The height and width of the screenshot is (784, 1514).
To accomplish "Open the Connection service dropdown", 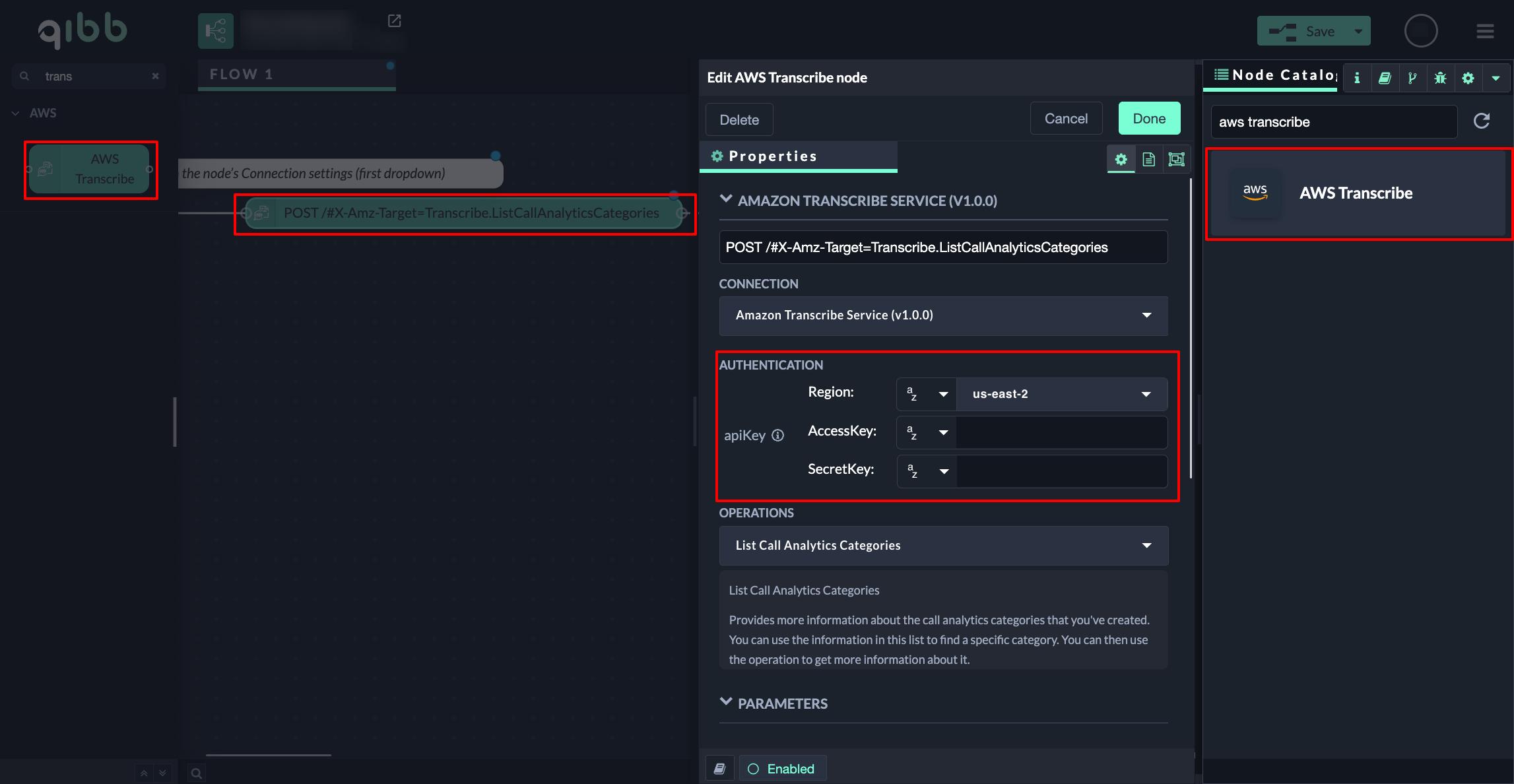I will 943,315.
